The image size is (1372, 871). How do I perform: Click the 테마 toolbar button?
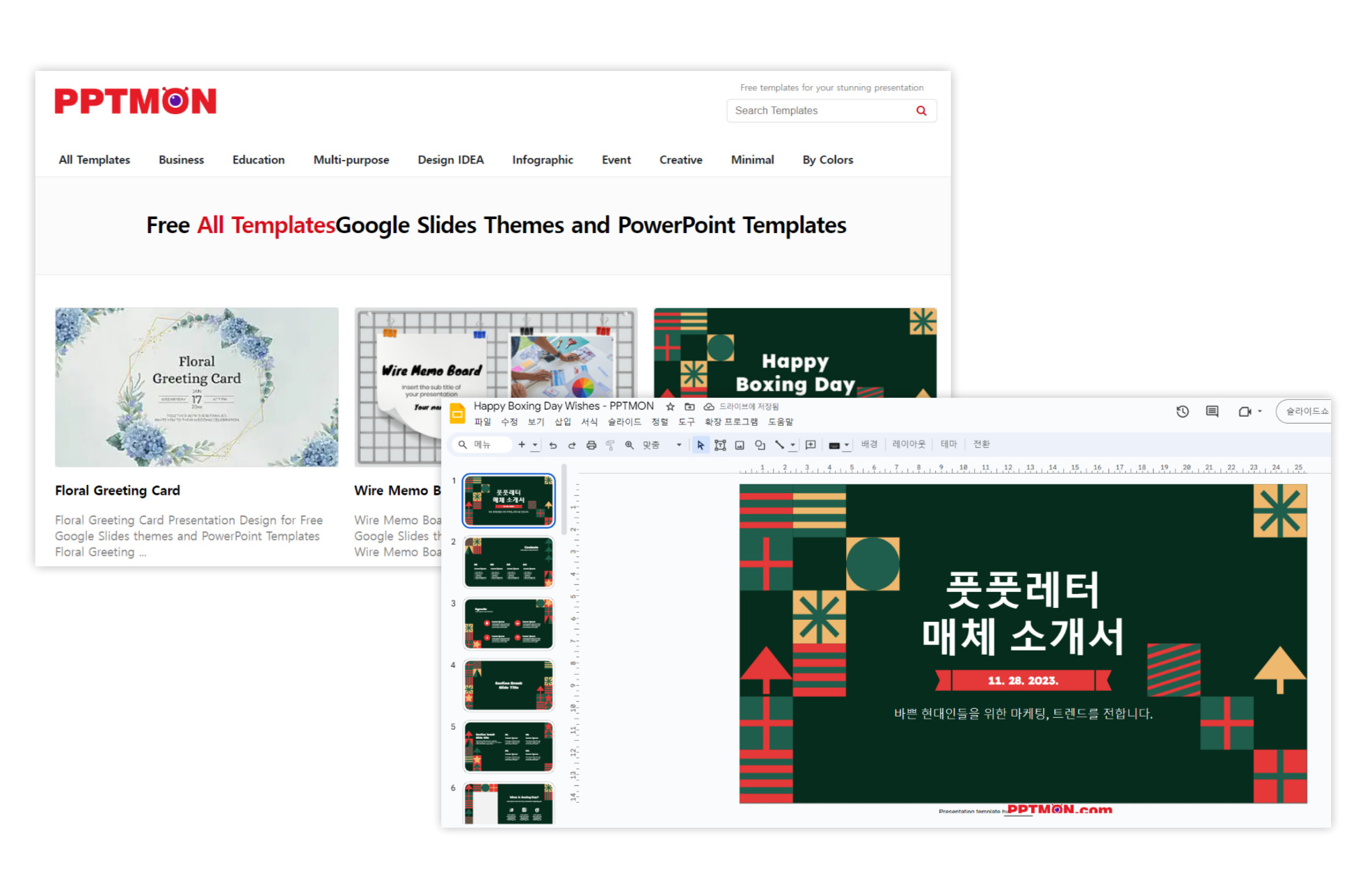(x=949, y=445)
